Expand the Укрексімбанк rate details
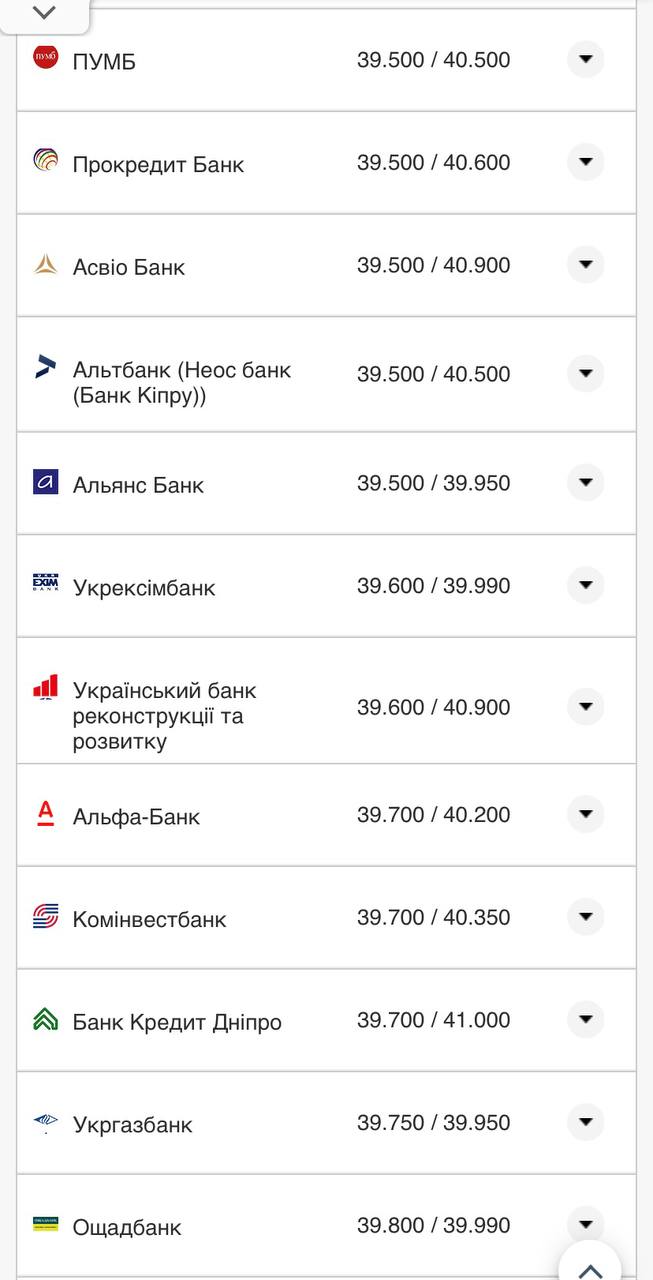The width and height of the screenshot is (653, 1280). click(x=585, y=585)
